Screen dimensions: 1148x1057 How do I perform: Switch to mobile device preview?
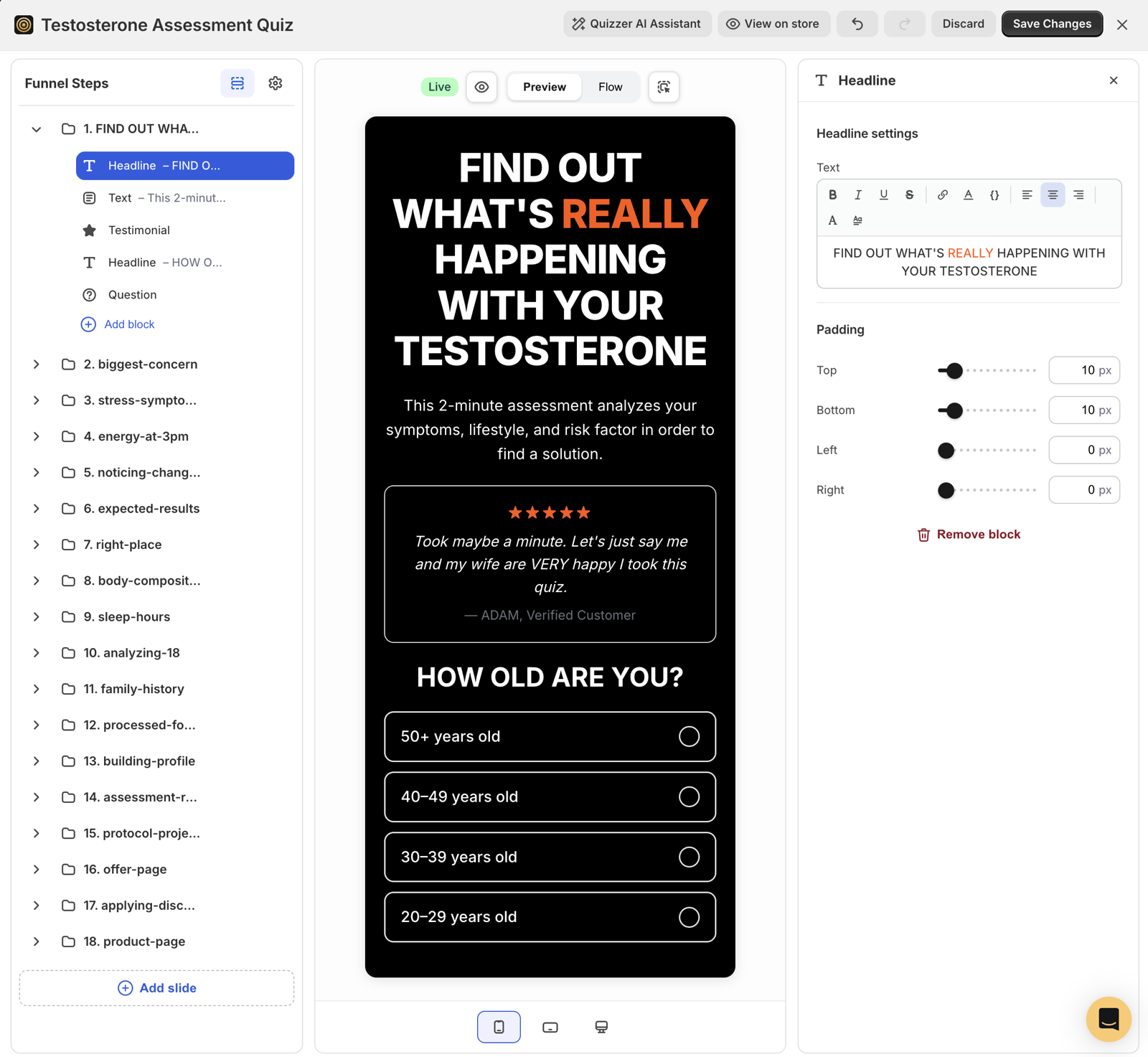coord(499,1027)
